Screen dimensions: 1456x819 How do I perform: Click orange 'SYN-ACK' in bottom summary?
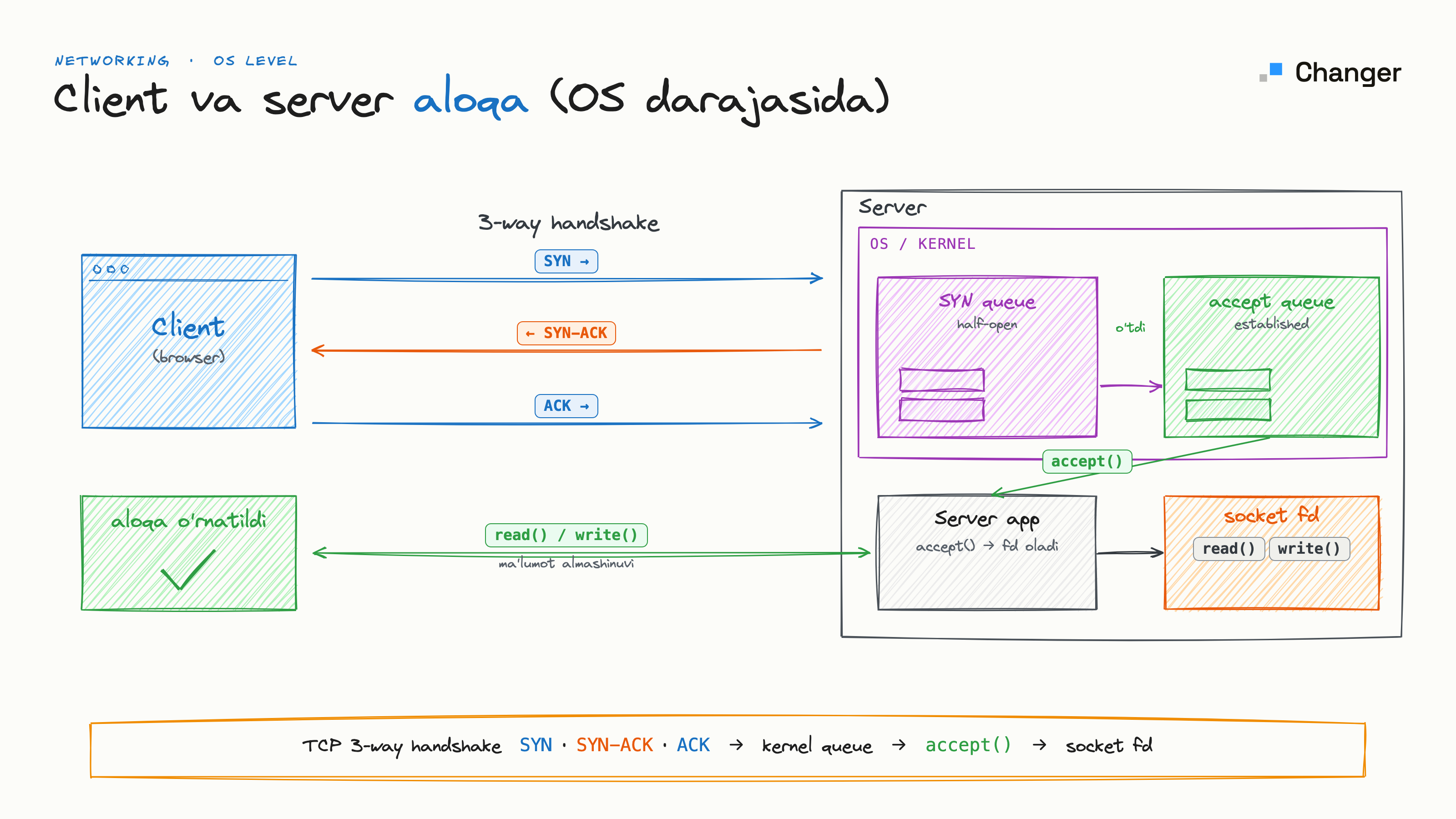click(x=614, y=745)
